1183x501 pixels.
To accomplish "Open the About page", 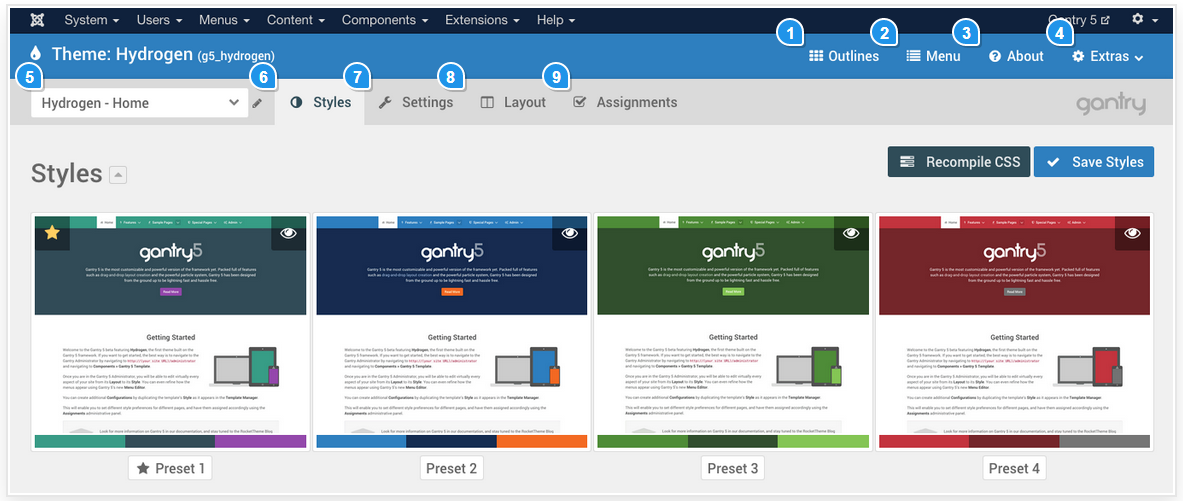I will (x=1016, y=56).
